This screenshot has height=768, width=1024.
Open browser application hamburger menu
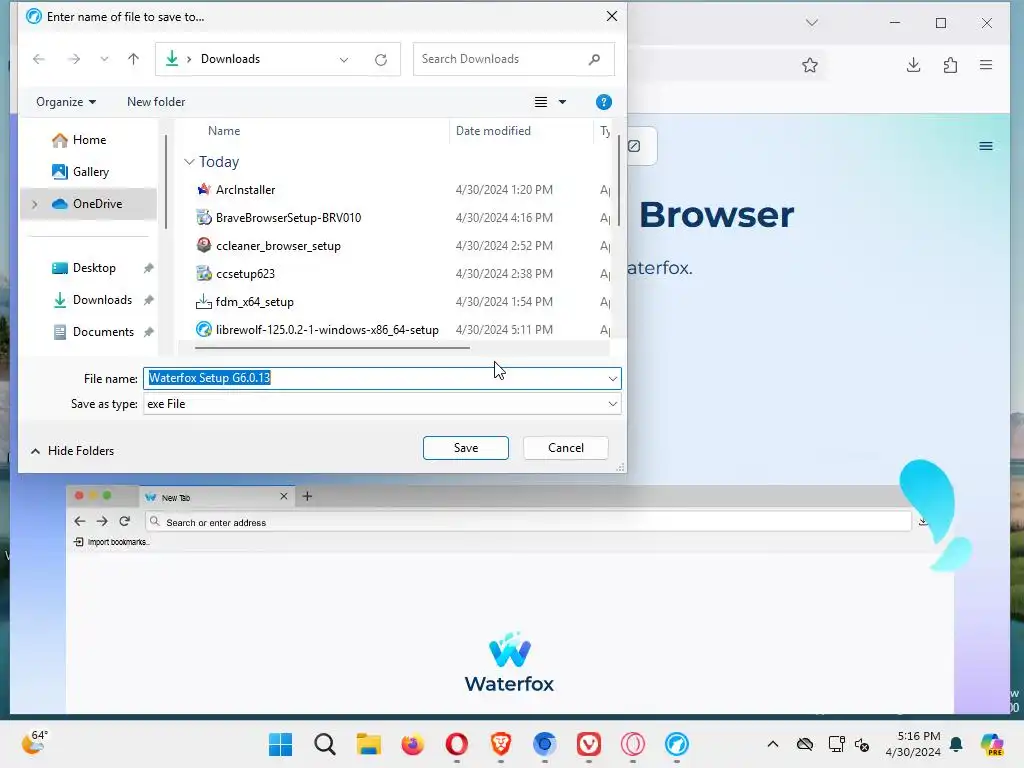pyautogui.click(x=986, y=65)
